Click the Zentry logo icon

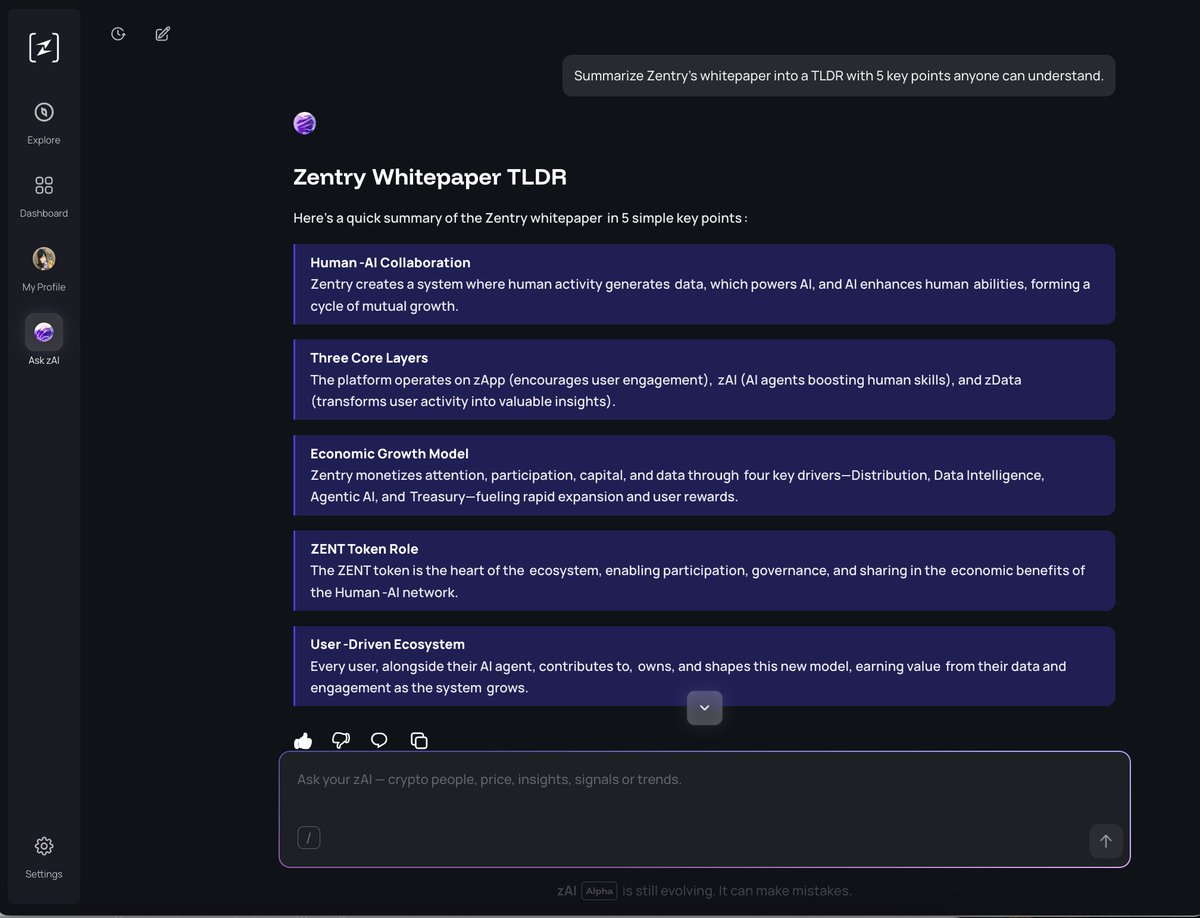click(44, 47)
